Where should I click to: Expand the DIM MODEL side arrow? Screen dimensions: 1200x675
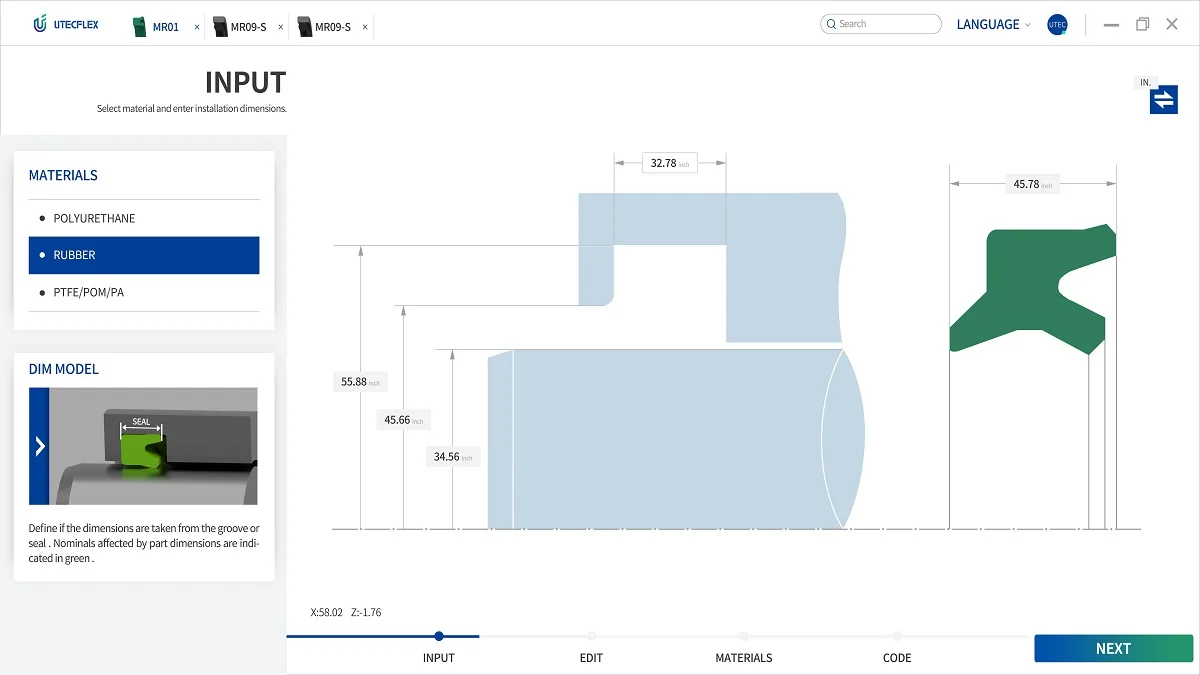click(x=39, y=446)
